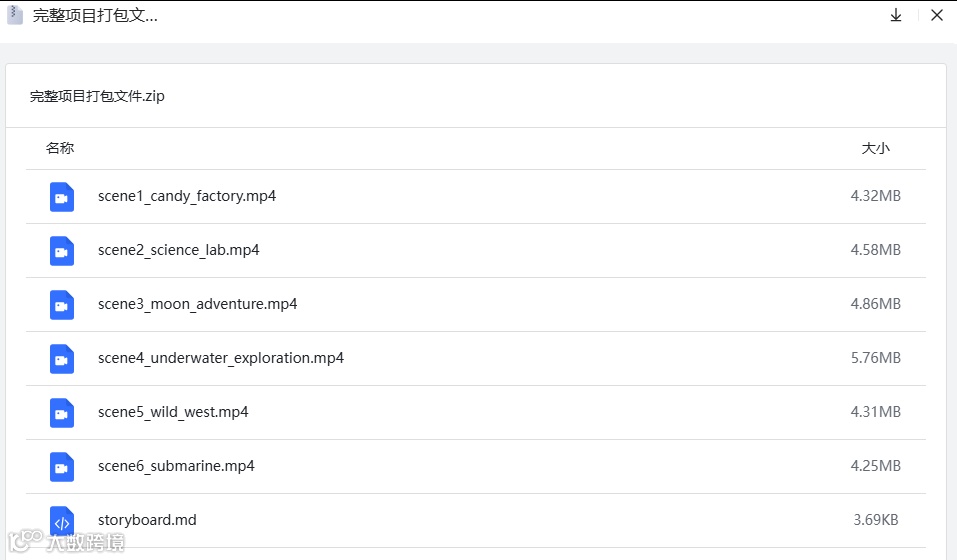Click the video icon beside scene2_science_lab.mp4
The width and height of the screenshot is (957, 560).
(x=62, y=251)
